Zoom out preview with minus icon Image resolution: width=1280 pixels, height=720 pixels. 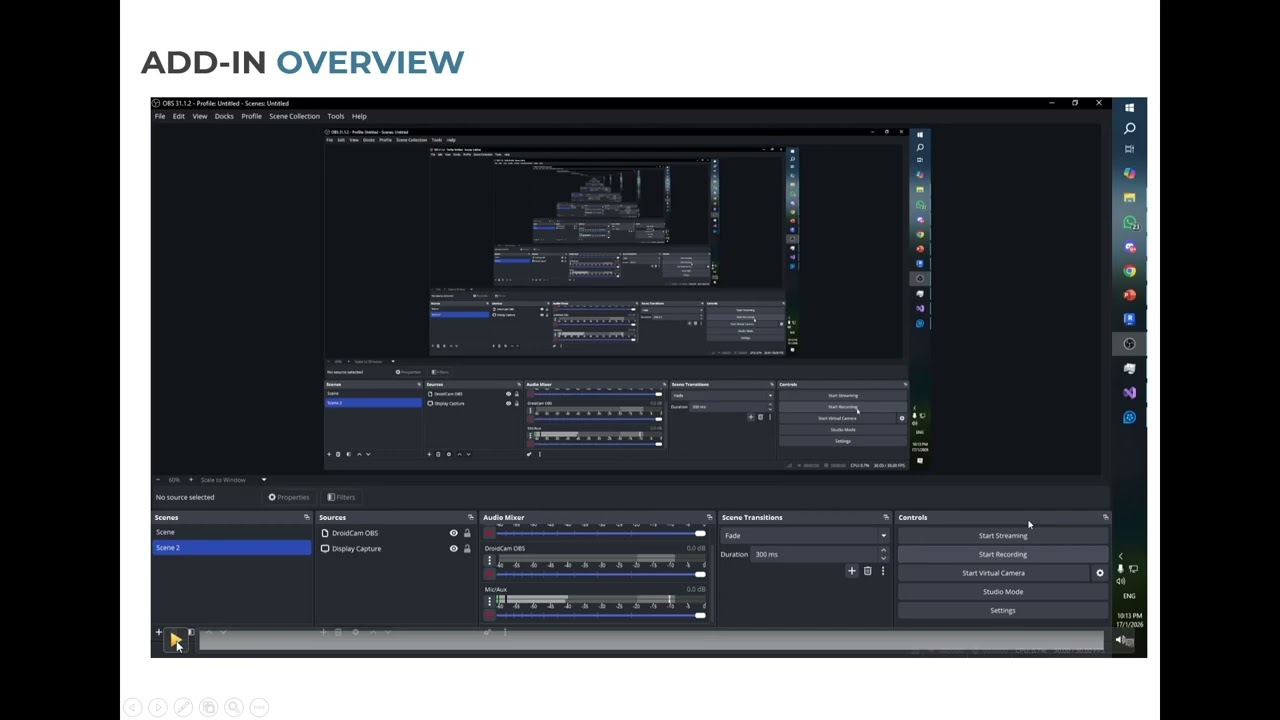[x=158, y=480]
